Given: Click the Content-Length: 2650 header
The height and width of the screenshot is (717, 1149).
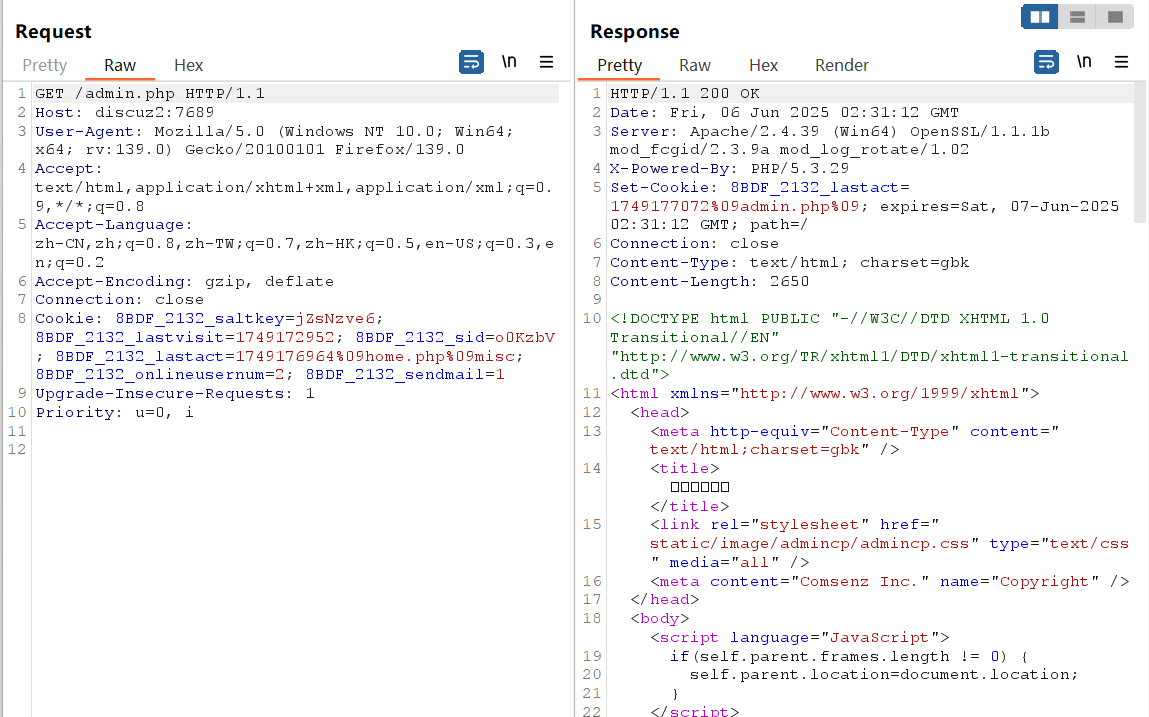Looking at the screenshot, I should pyautogui.click(x=710, y=282).
